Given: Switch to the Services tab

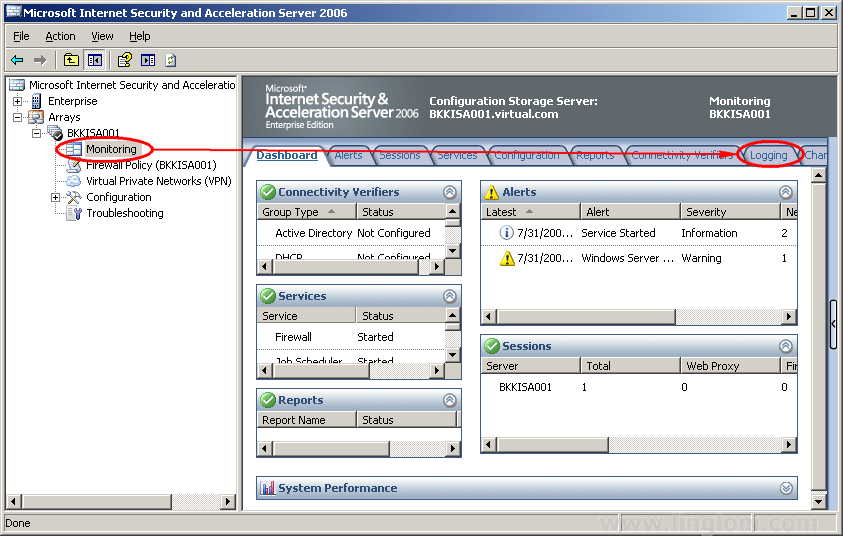Looking at the screenshot, I should point(457,155).
